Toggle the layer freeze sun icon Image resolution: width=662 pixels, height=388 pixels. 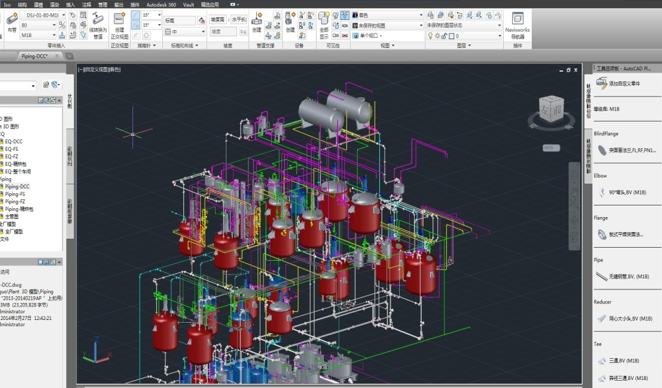pyautogui.click(x=437, y=36)
